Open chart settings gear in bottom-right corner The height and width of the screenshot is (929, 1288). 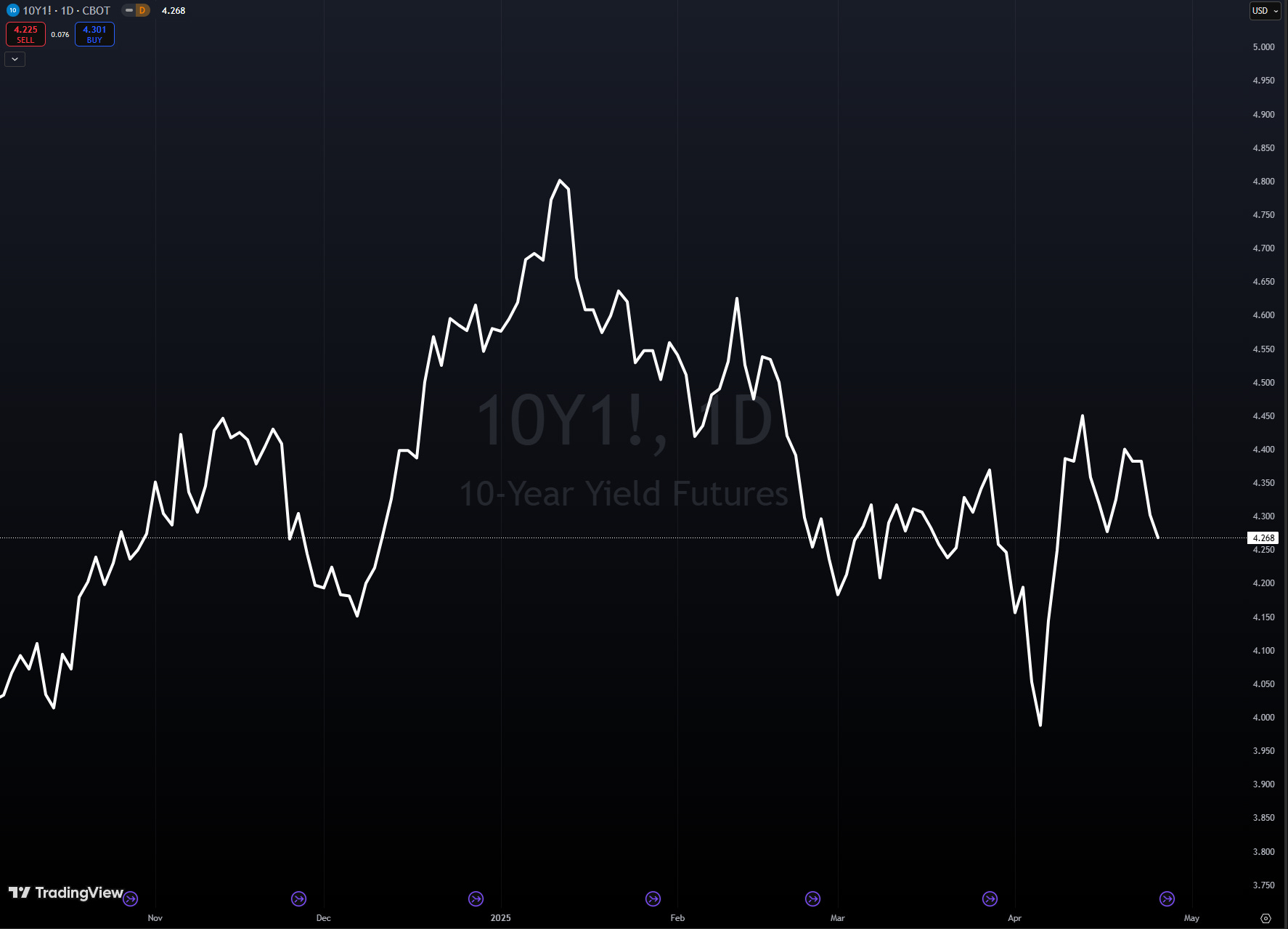(1266, 918)
